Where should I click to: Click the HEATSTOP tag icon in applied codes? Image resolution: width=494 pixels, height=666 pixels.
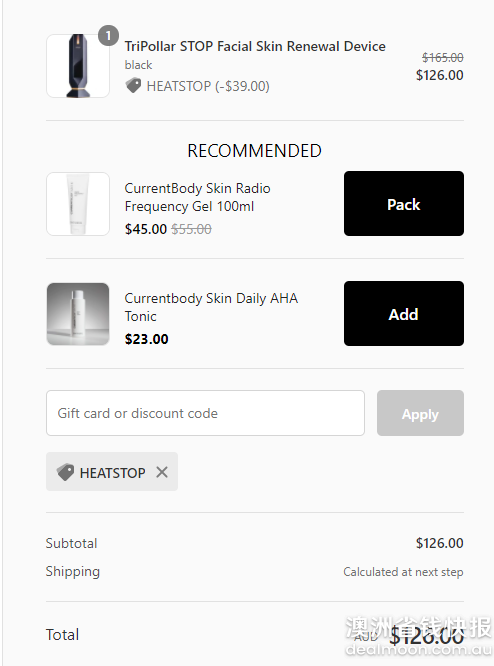coord(65,472)
